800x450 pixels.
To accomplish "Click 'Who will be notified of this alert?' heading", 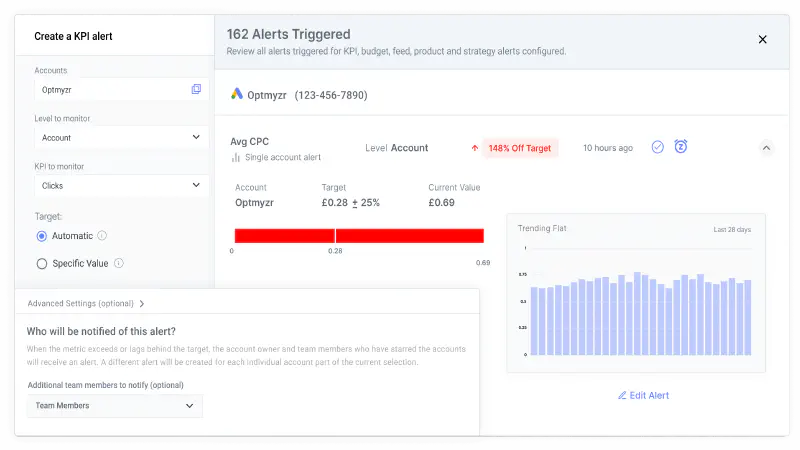I will tap(101, 332).
